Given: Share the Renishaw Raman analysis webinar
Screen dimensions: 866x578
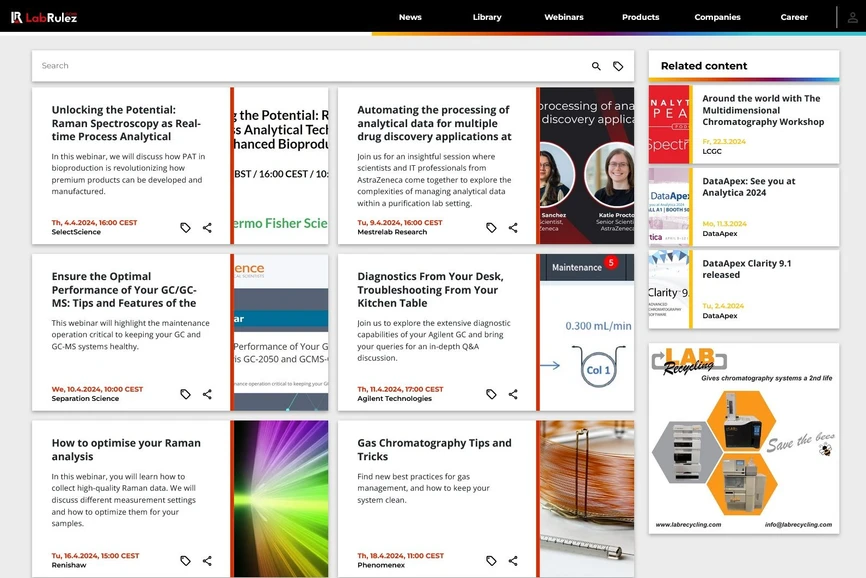Looking at the screenshot, I should [x=207, y=561].
